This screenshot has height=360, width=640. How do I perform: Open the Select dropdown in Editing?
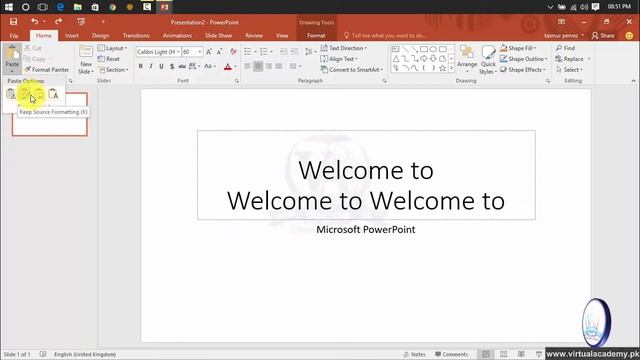click(x=569, y=70)
